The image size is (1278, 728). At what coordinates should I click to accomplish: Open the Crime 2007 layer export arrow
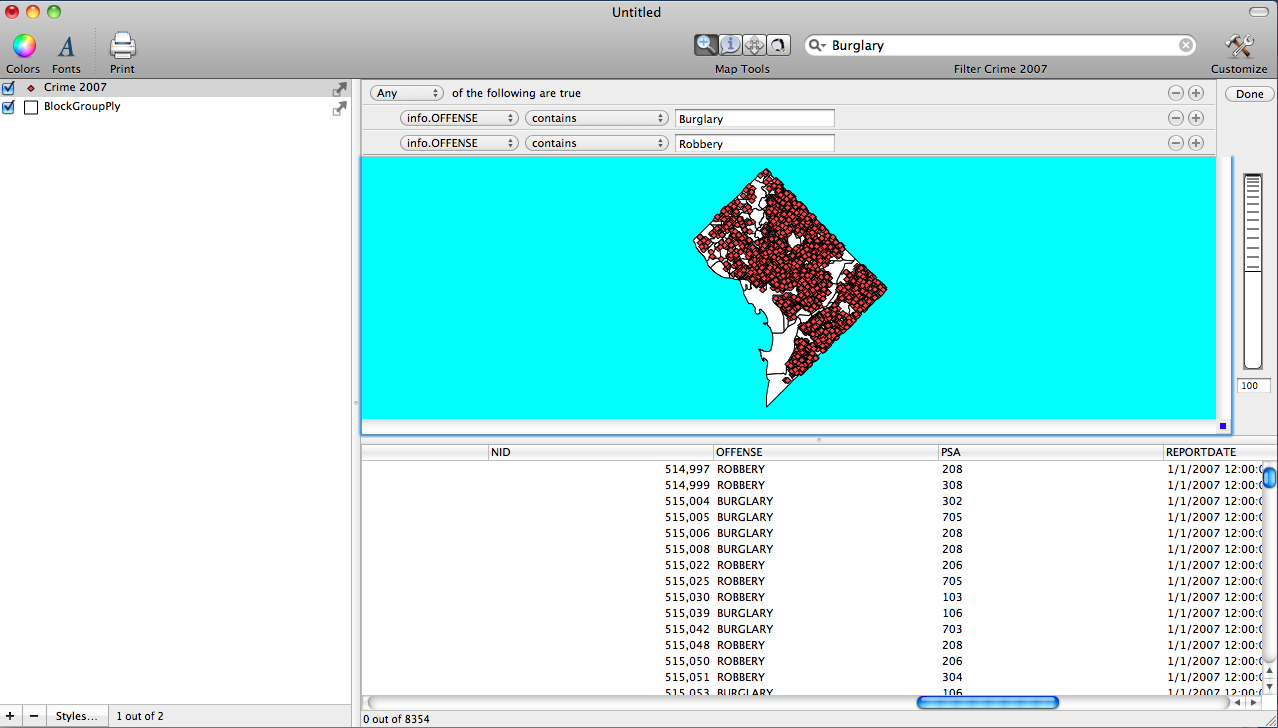tap(340, 89)
